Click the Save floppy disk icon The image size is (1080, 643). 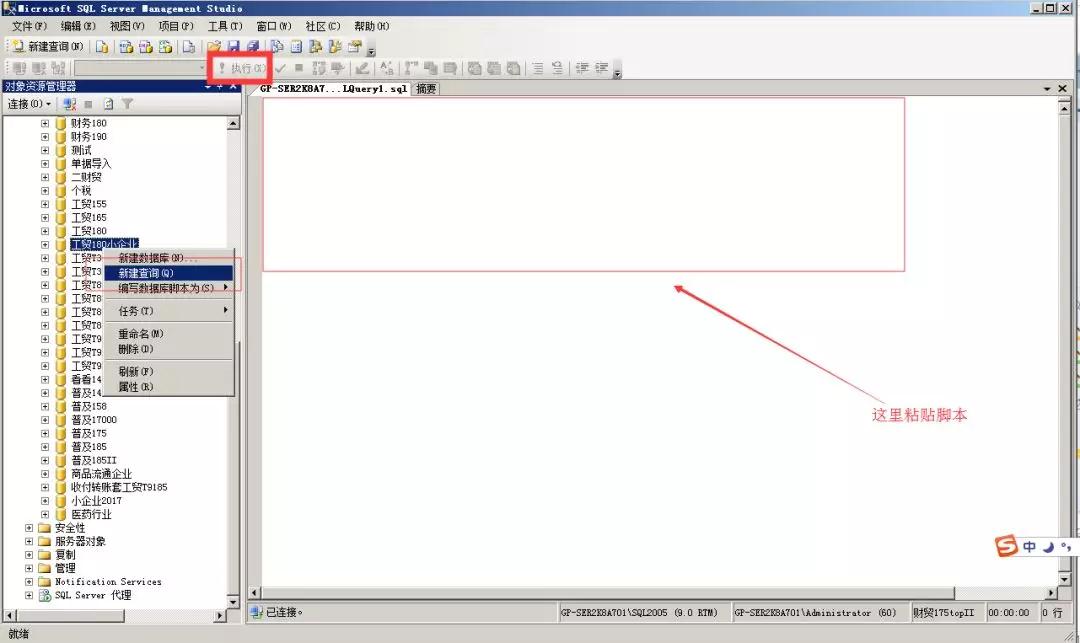click(x=233, y=46)
